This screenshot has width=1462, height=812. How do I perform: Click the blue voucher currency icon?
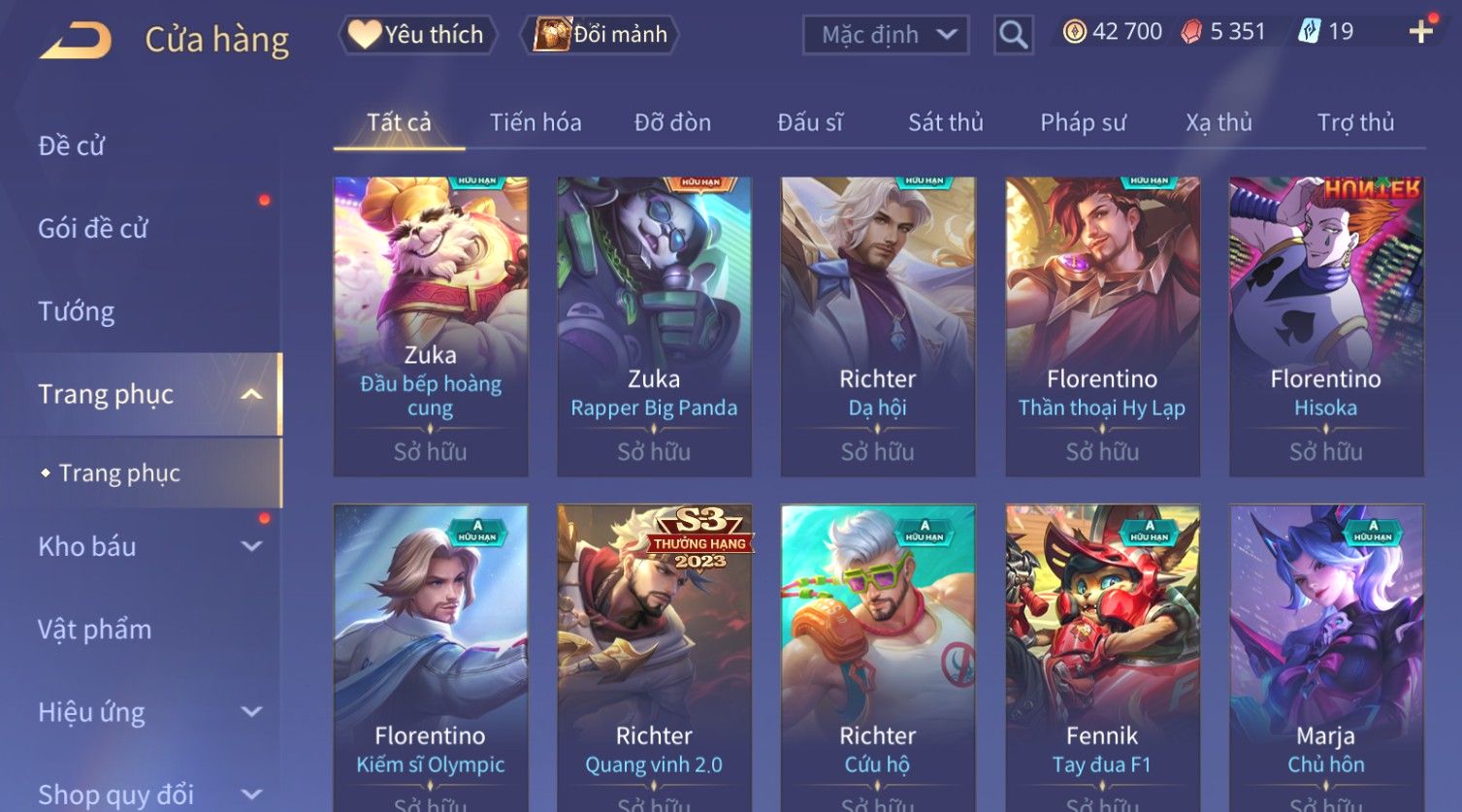1310,32
